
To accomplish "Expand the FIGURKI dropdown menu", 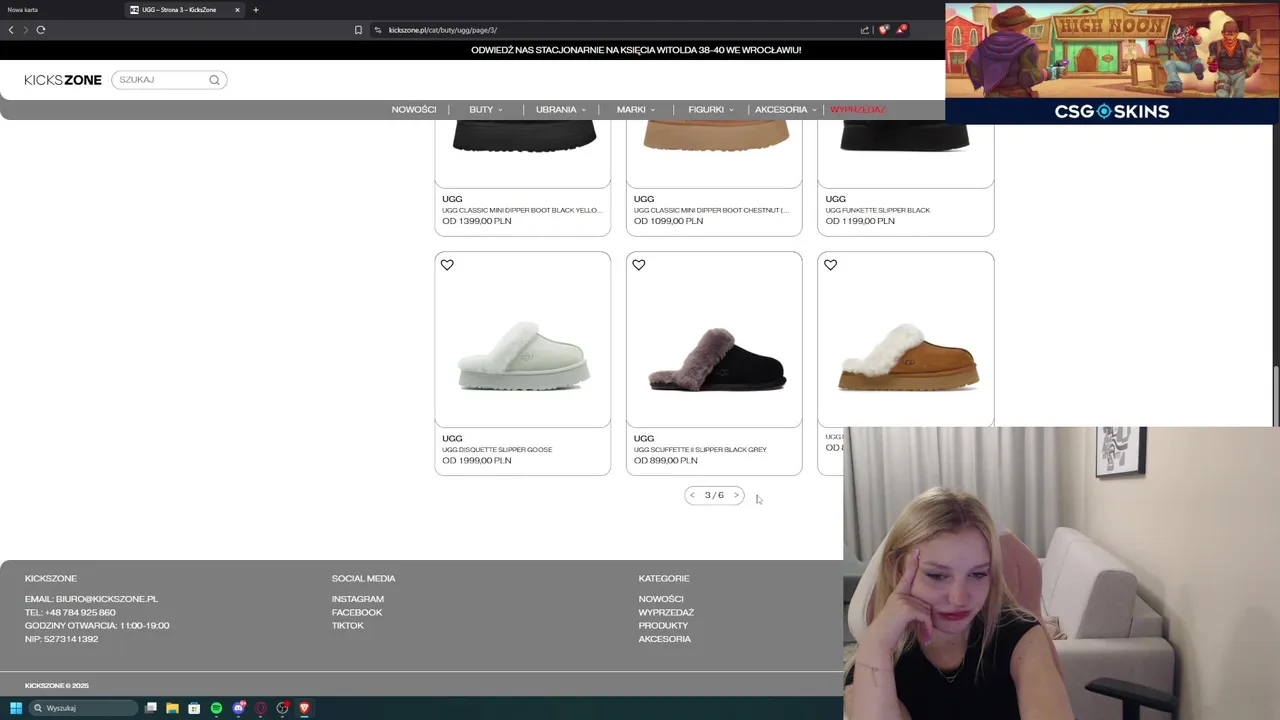I will [x=711, y=110].
